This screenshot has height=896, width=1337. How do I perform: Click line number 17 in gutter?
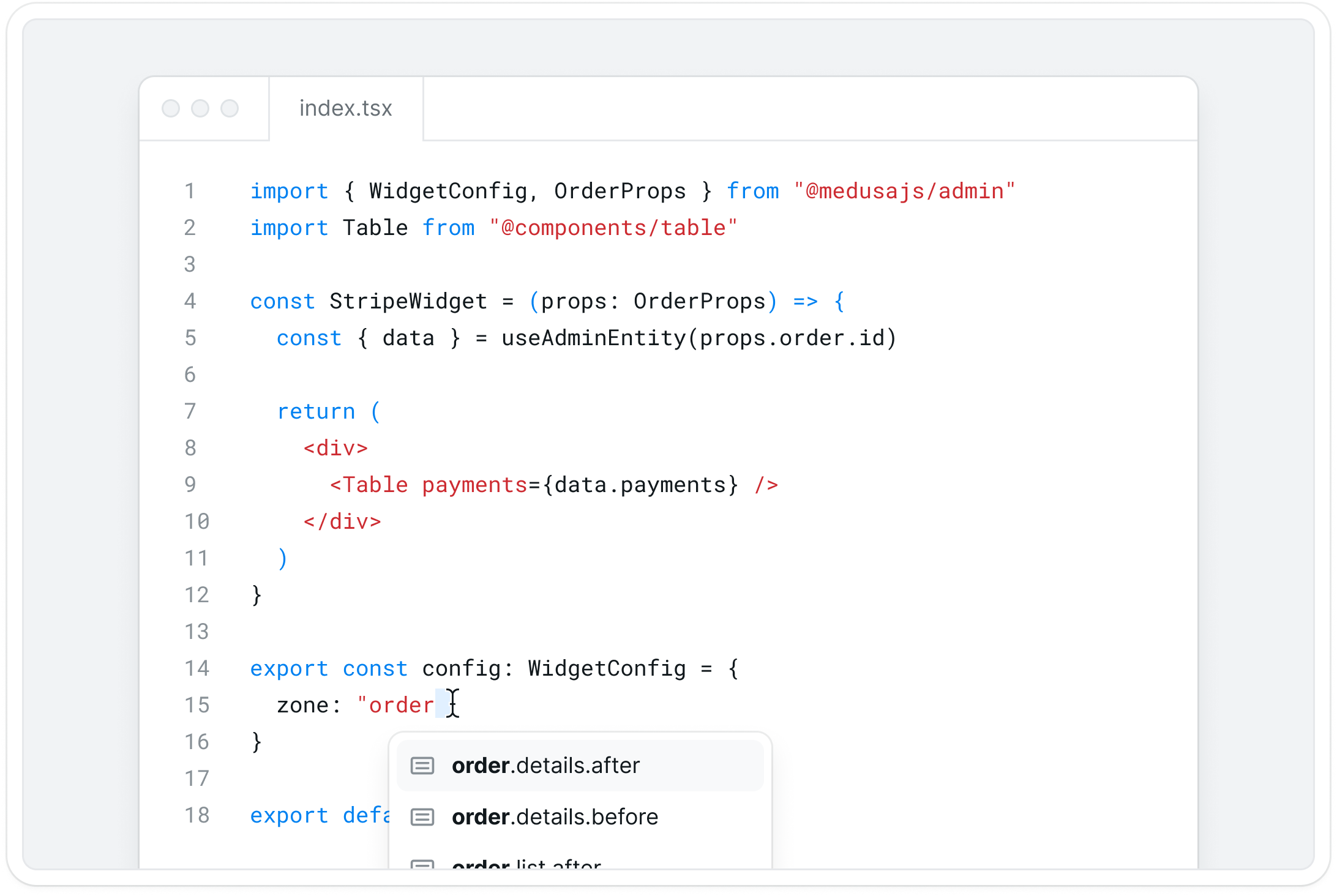(197, 778)
